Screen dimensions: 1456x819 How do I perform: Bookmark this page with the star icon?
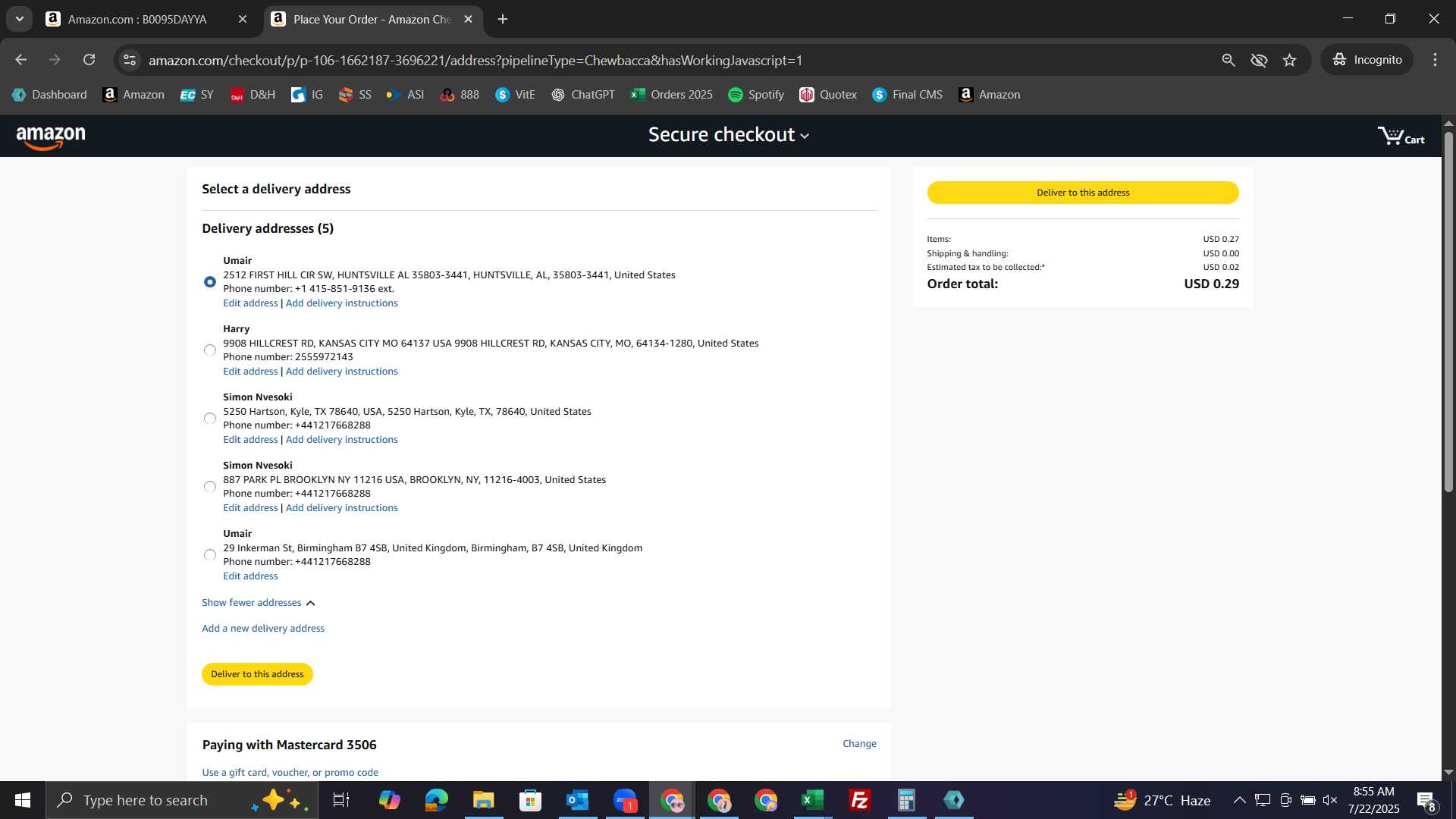(1289, 60)
